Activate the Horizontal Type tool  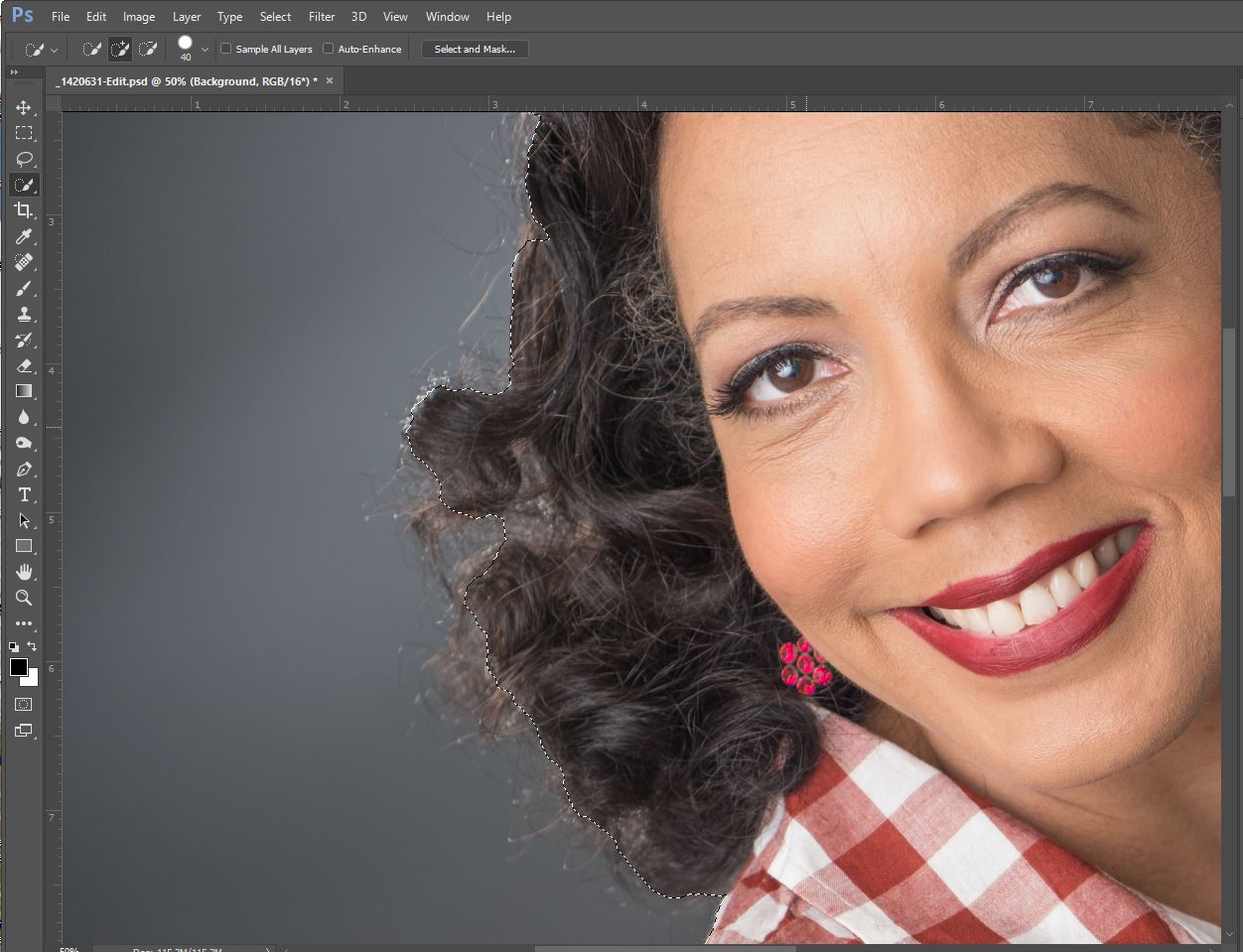pos(25,494)
